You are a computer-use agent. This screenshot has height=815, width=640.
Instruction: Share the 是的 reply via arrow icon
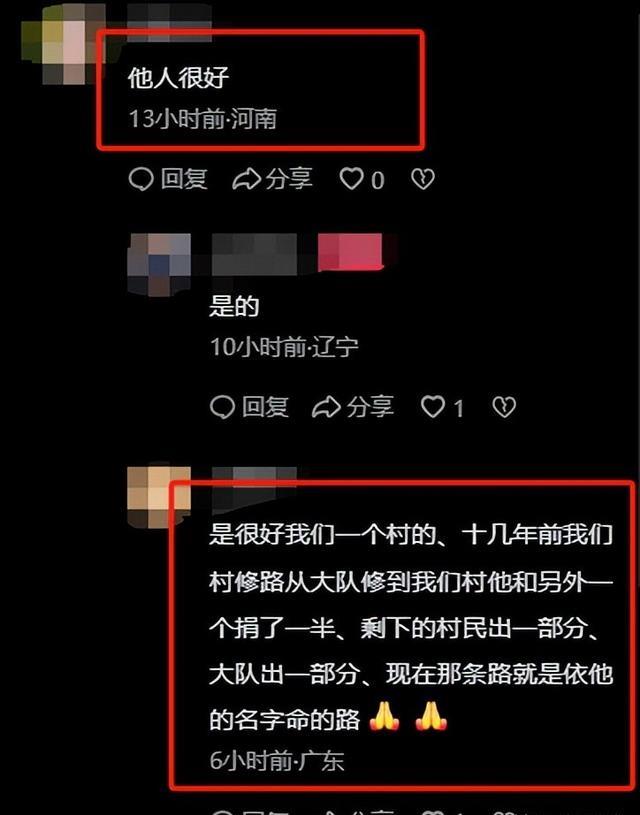(x=326, y=406)
